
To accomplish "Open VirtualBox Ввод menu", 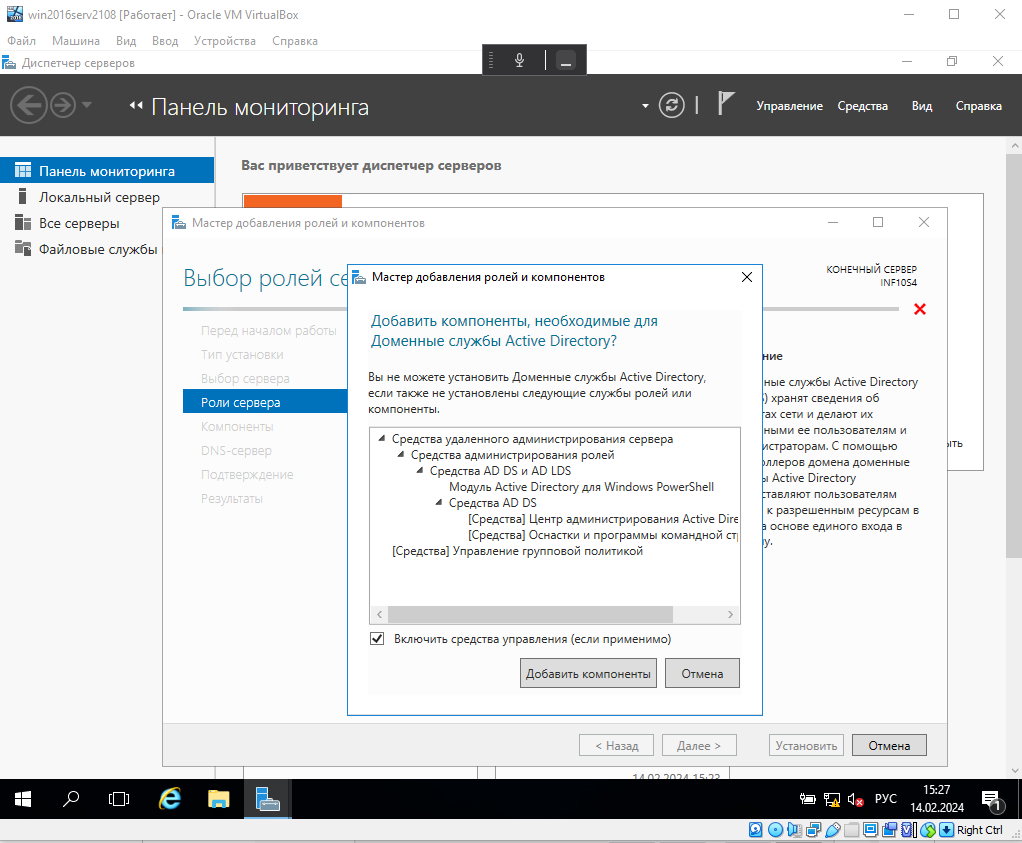I will (165, 40).
